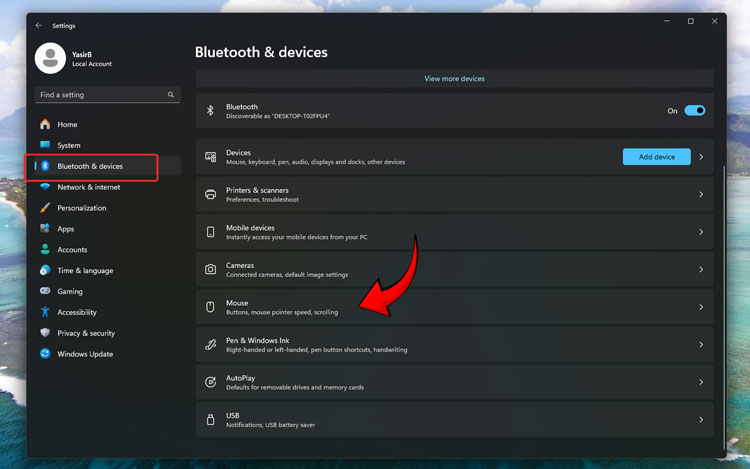
Task: Open Pen & Windows Ink chevron
Action: pyautogui.click(x=701, y=344)
